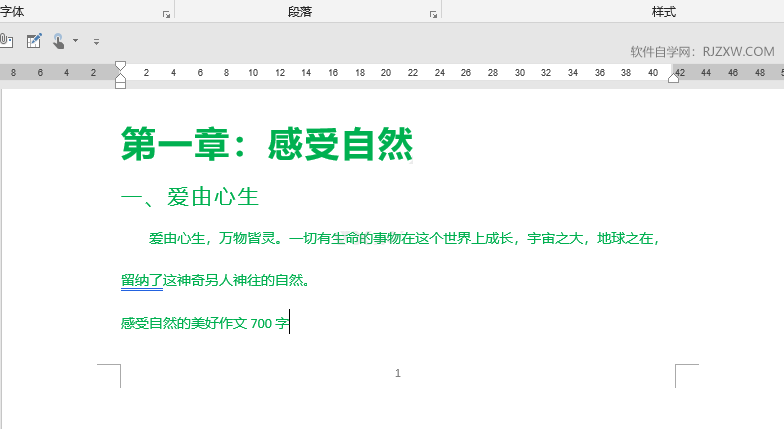This screenshot has height=429, width=784.
Task: Click the right indent marker on ruler
Action: click(x=674, y=78)
